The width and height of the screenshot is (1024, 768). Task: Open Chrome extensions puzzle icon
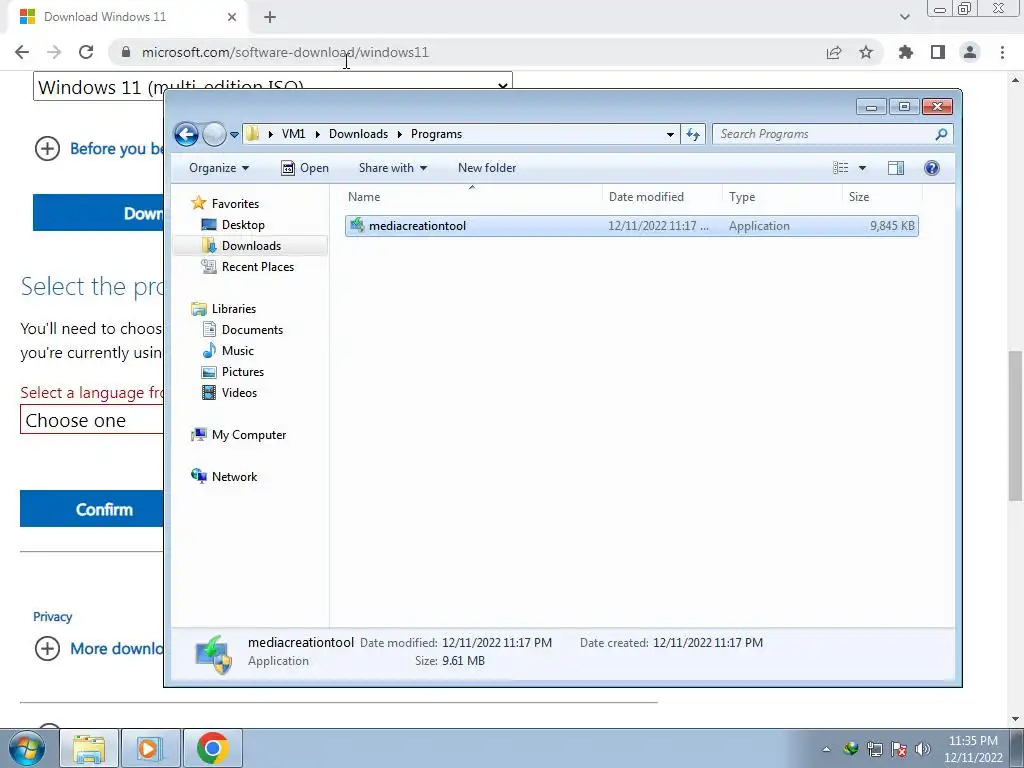pyautogui.click(x=906, y=52)
